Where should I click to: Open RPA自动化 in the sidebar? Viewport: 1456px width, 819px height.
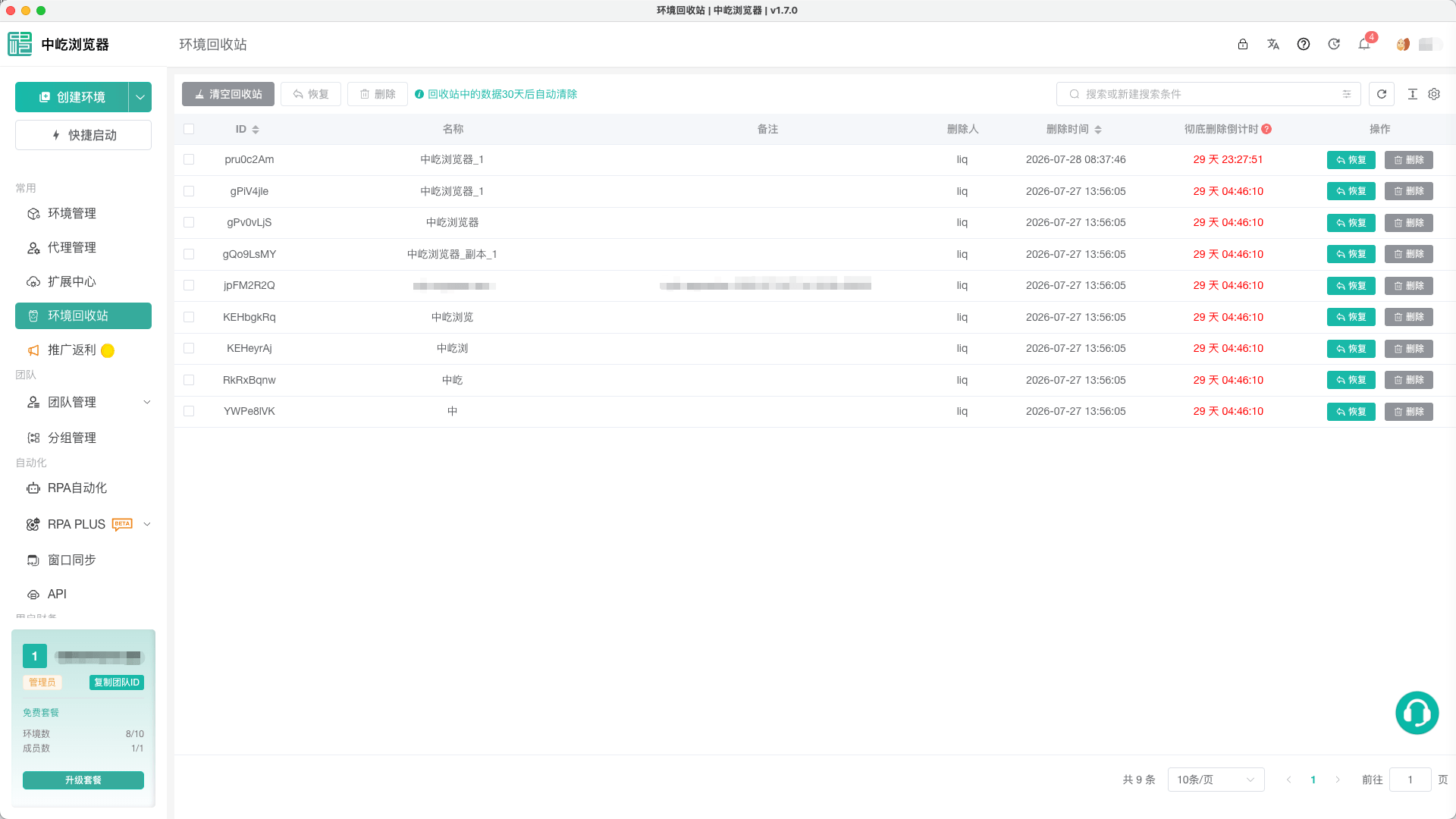pyautogui.click(x=83, y=488)
